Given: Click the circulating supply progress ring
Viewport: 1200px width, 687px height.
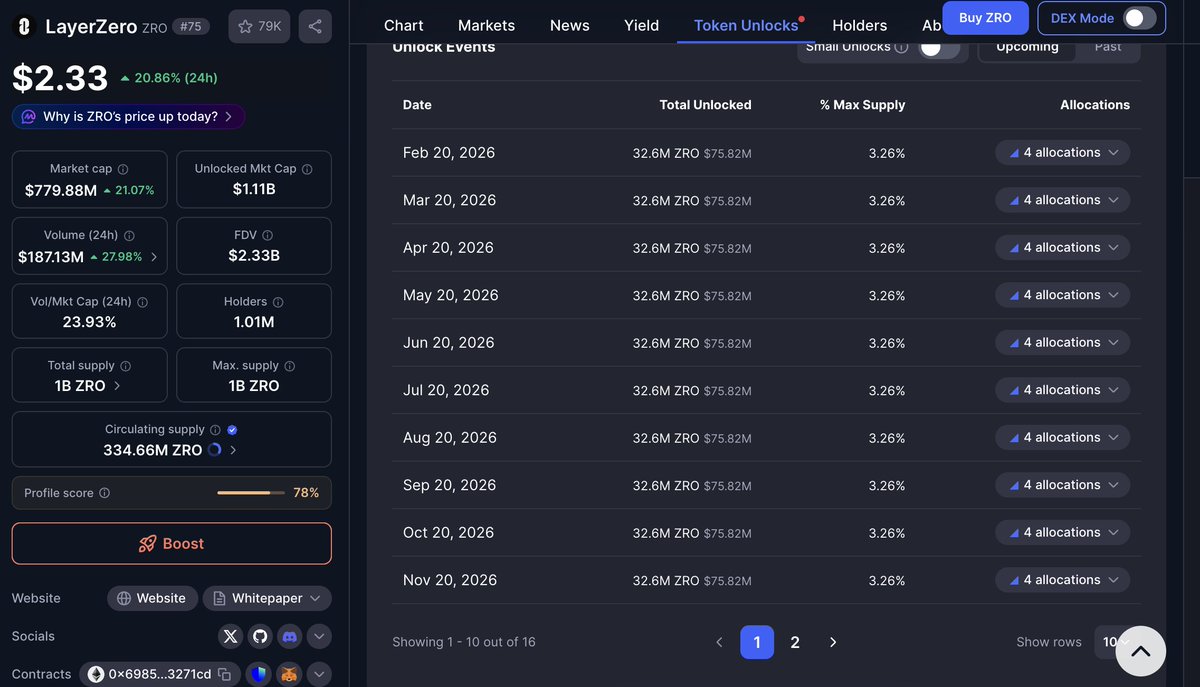Looking at the screenshot, I should (214, 451).
